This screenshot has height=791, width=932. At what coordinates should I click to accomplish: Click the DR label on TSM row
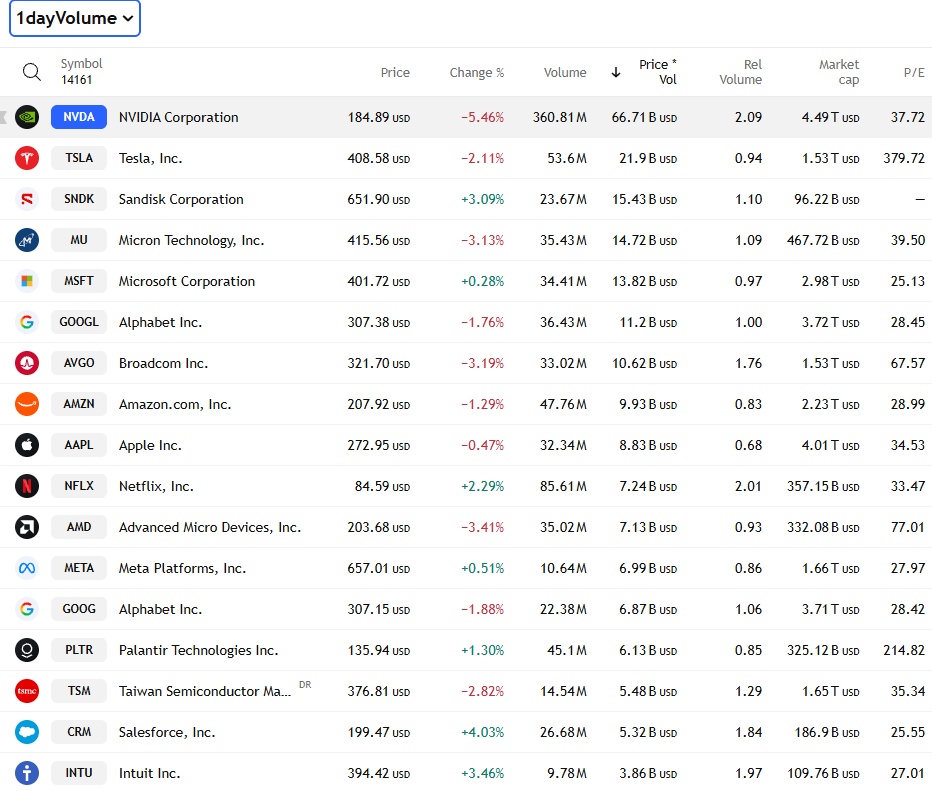(305, 685)
